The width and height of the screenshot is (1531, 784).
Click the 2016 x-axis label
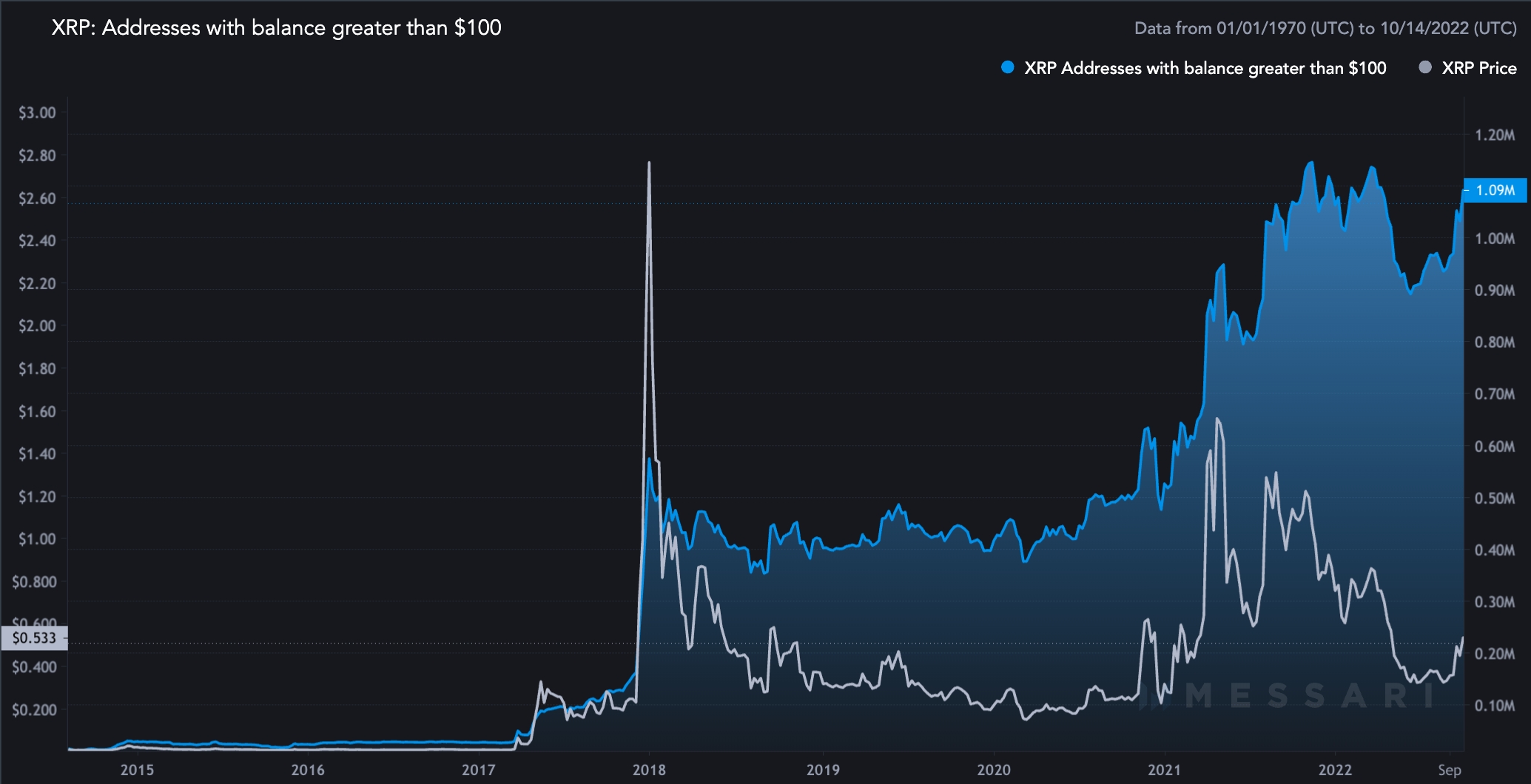[308, 770]
